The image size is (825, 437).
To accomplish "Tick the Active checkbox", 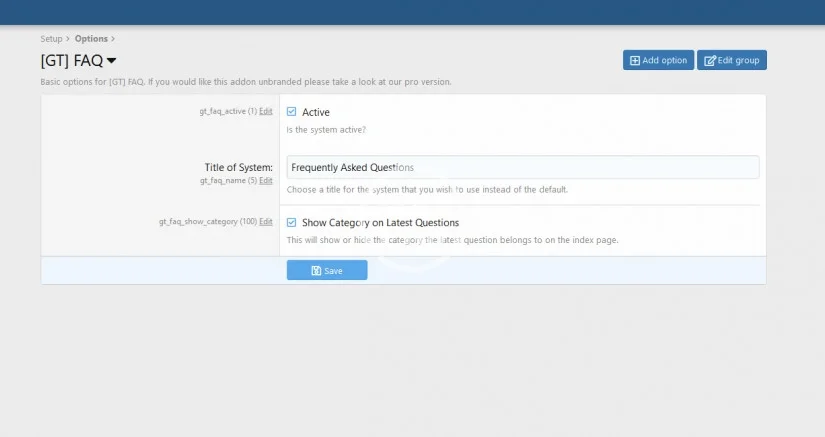I will click(291, 112).
